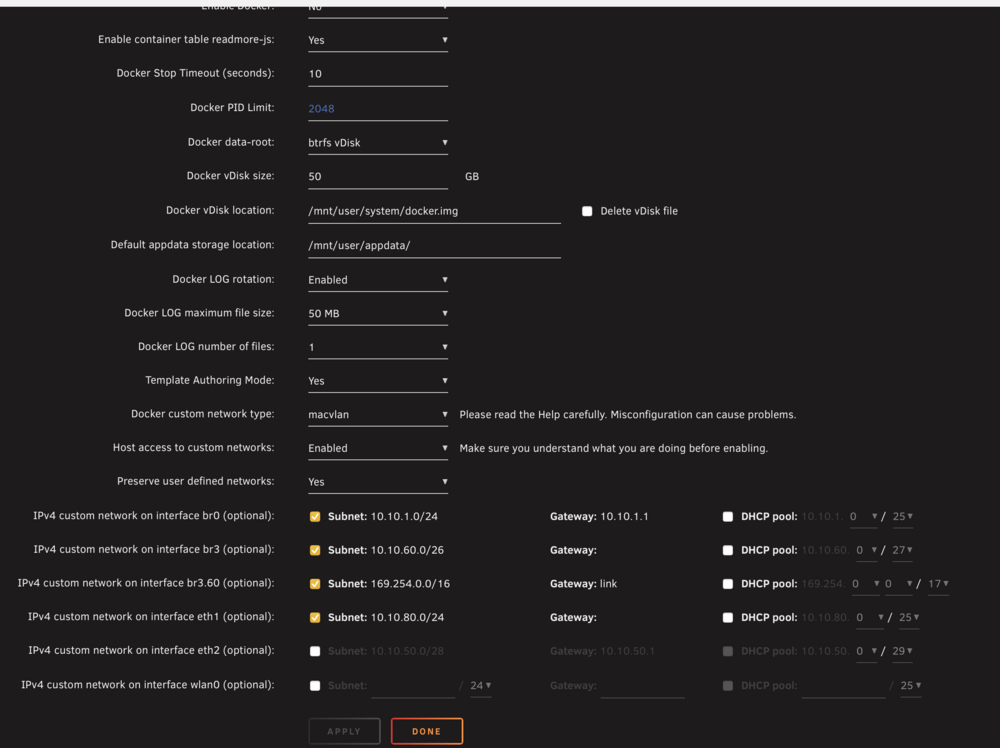1000x748 pixels.
Task: Open Docker LOG number of files dropdown
Action: pyautogui.click(x=378, y=348)
